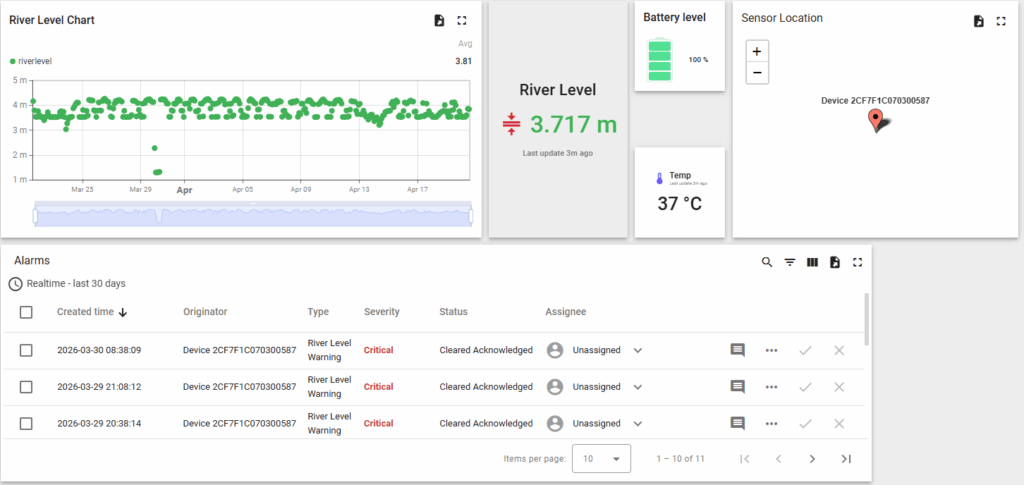This screenshot has height=485, width=1024.
Task: Click Cleared Acknowledged status in 2026-03-29 20:38:14 row
Action: [486, 424]
